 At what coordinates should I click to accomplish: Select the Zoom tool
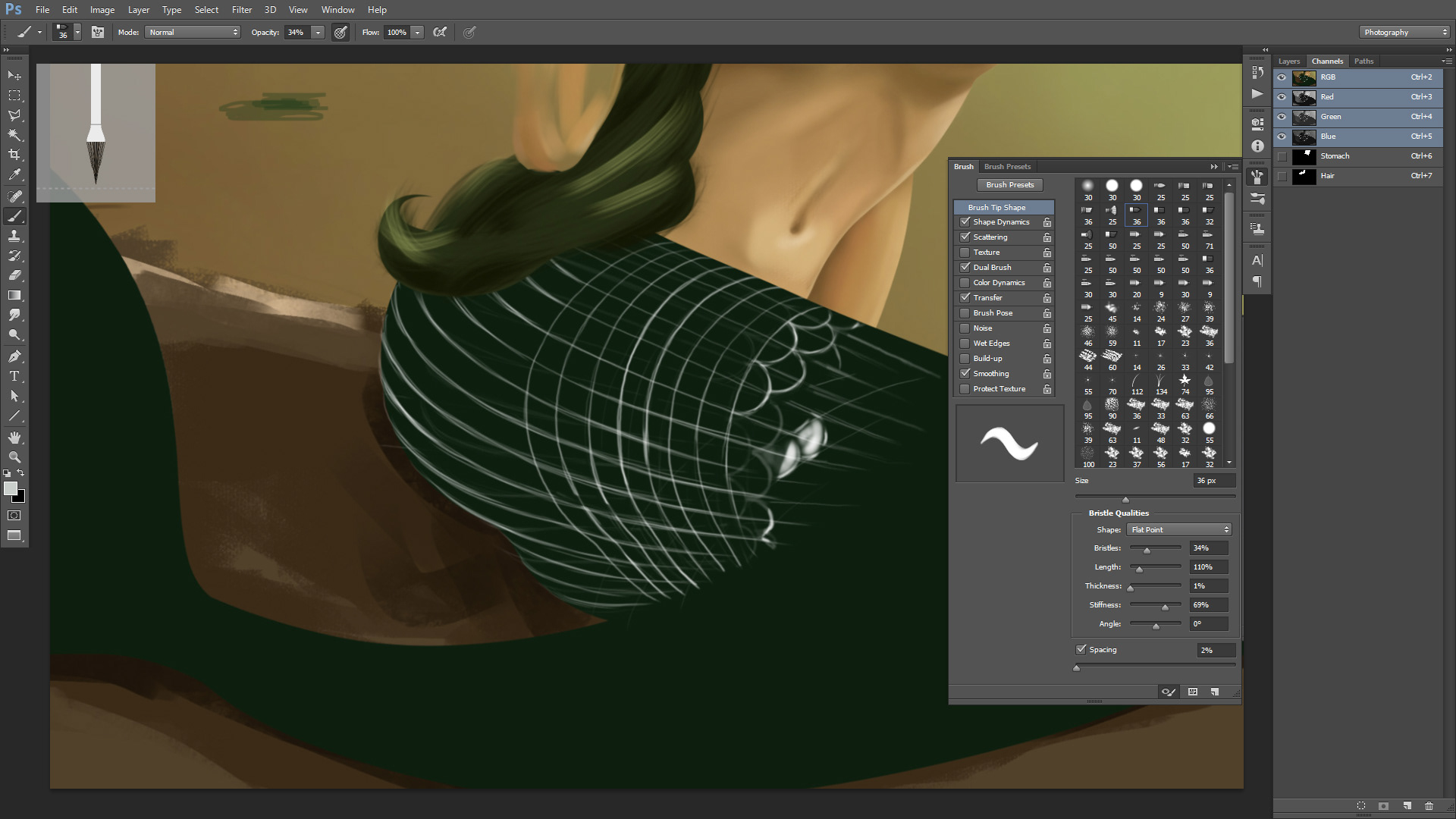(x=14, y=457)
